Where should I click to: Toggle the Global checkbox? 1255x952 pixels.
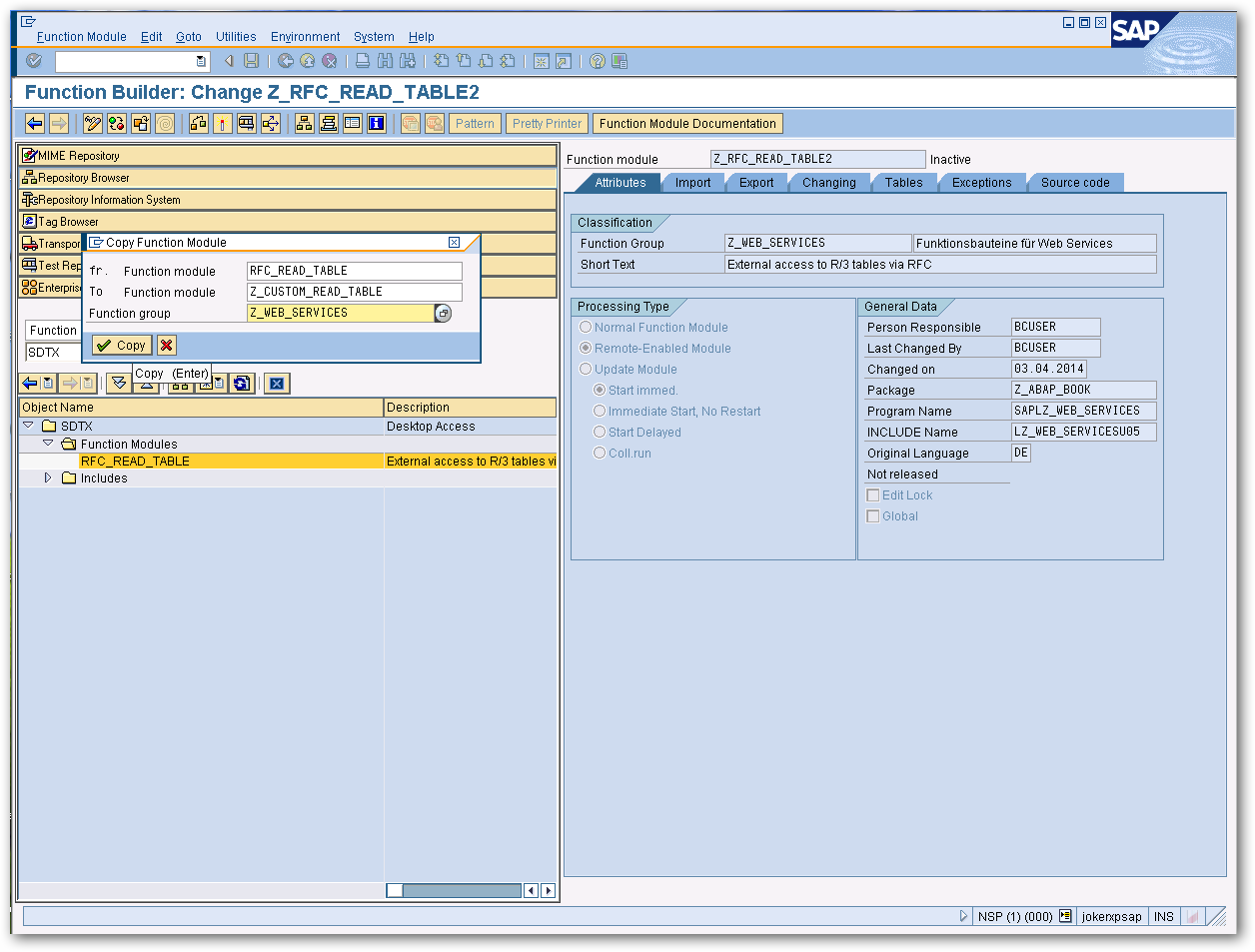pyautogui.click(x=873, y=516)
